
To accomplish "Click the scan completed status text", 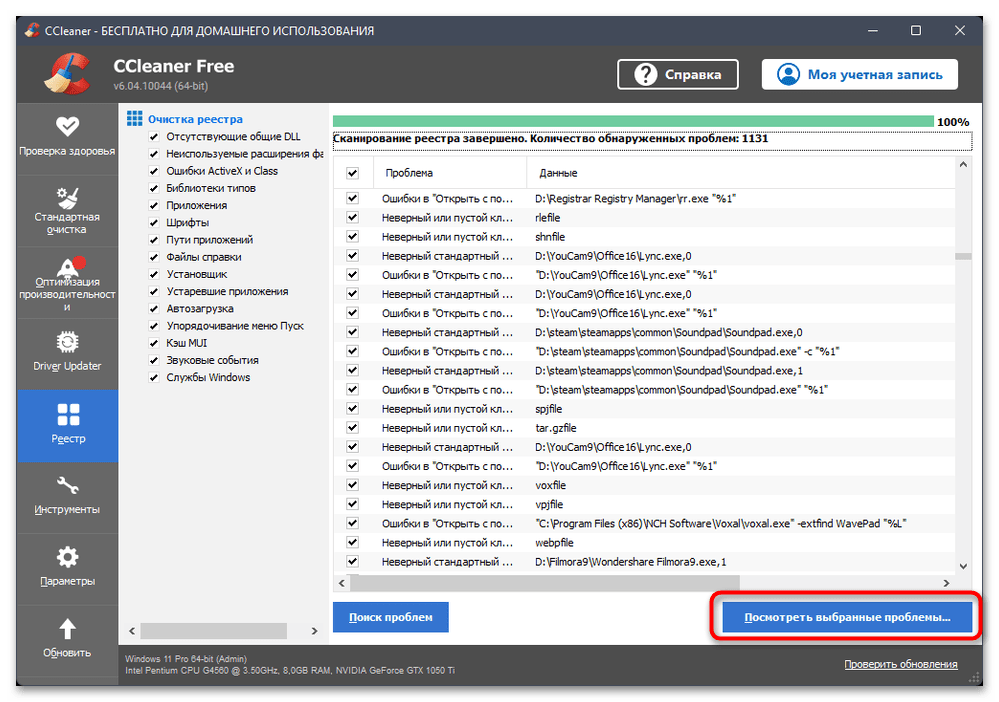I will click(x=550, y=138).
